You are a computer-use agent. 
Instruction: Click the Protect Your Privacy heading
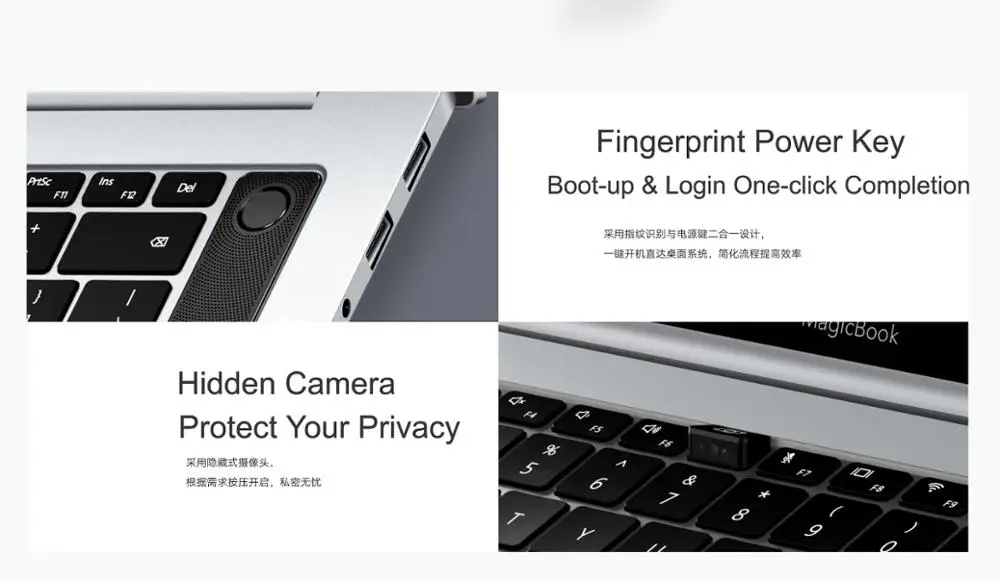click(319, 427)
